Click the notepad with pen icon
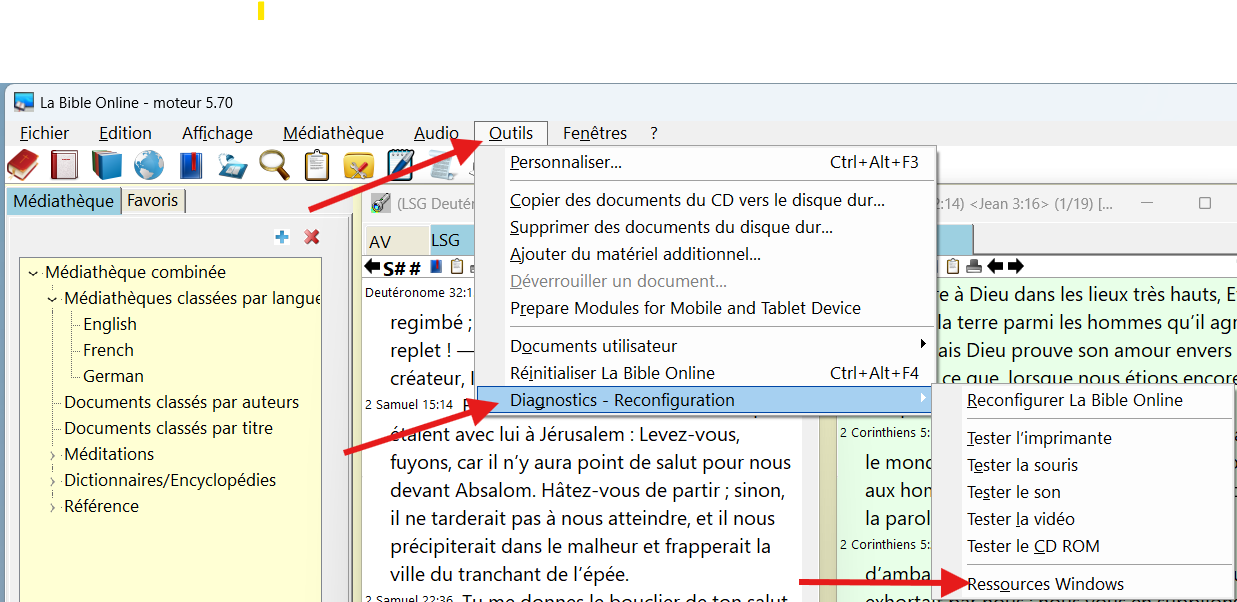The image size is (1237, 602). (x=401, y=165)
